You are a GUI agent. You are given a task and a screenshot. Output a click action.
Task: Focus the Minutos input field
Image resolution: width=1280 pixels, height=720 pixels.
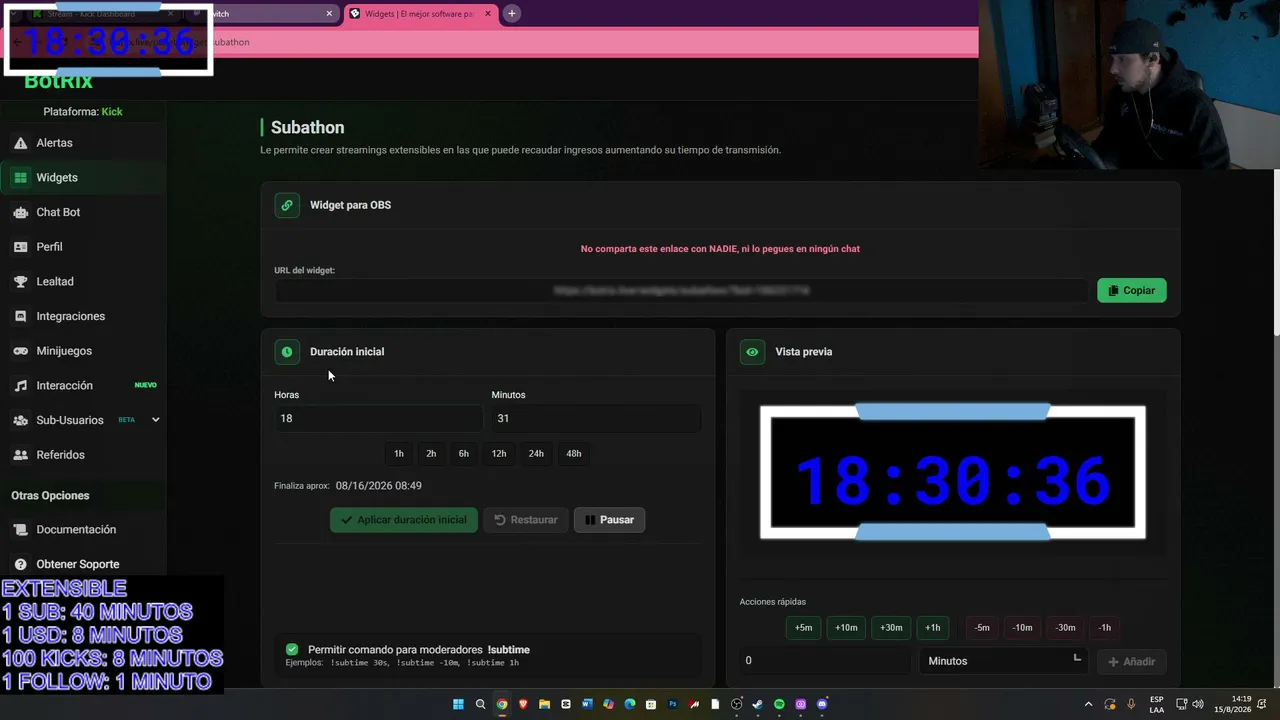pos(596,419)
